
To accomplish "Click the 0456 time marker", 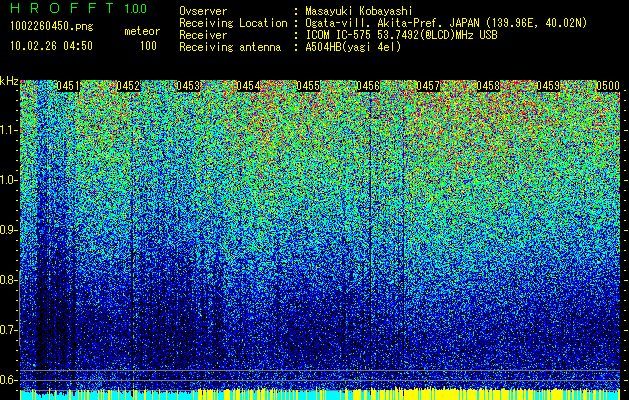I will [x=368, y=86].
